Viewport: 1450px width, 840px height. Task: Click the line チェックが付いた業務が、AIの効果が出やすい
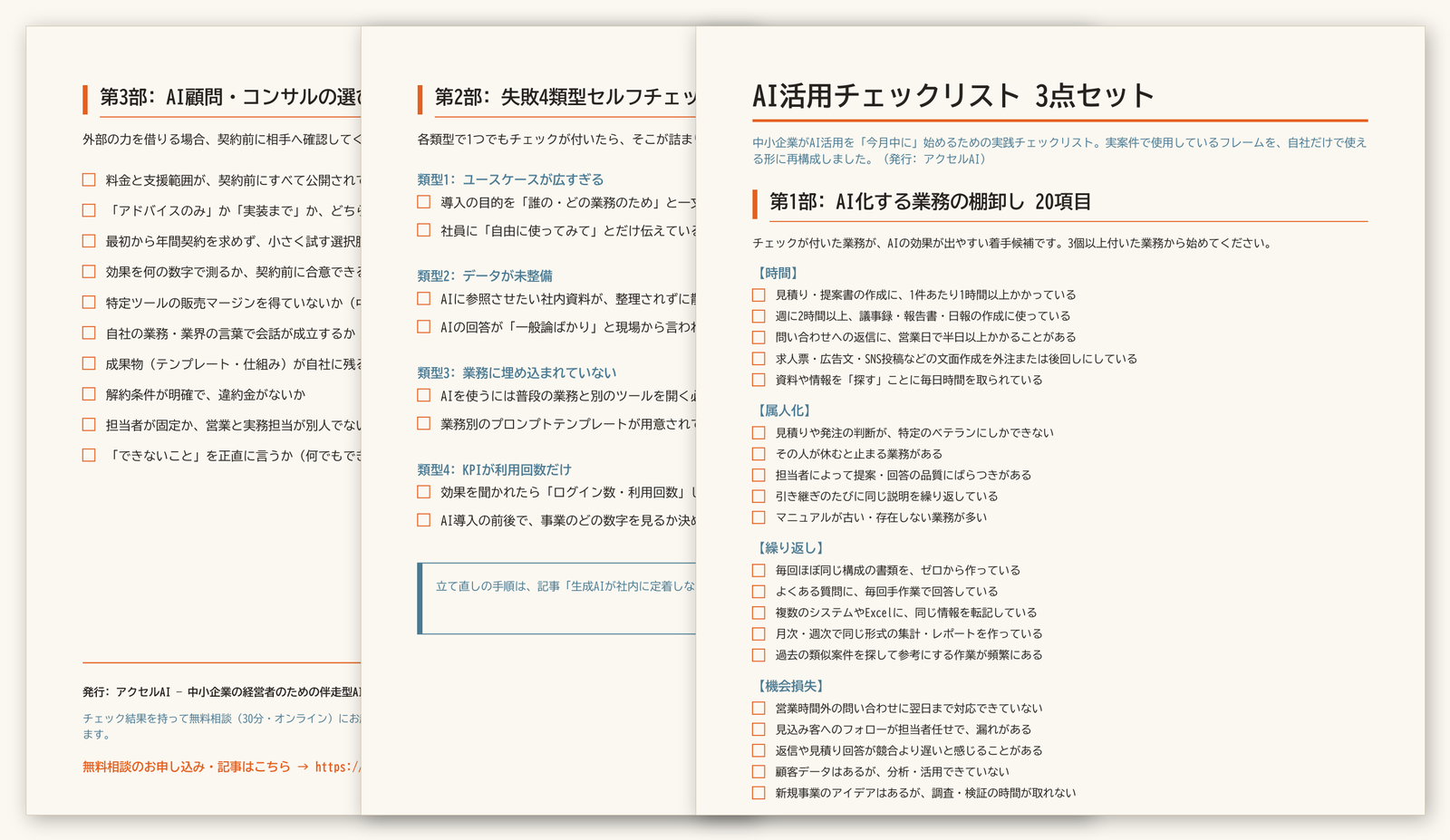tap(1011, 243)
